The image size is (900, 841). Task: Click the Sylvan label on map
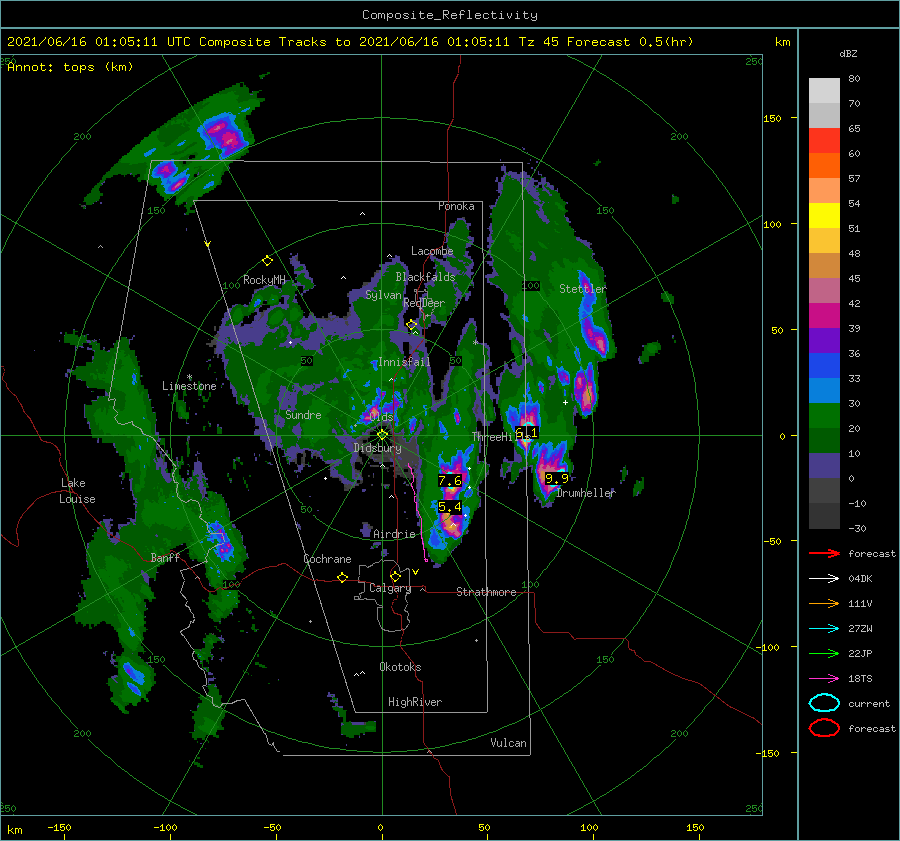tap(383, 295)
